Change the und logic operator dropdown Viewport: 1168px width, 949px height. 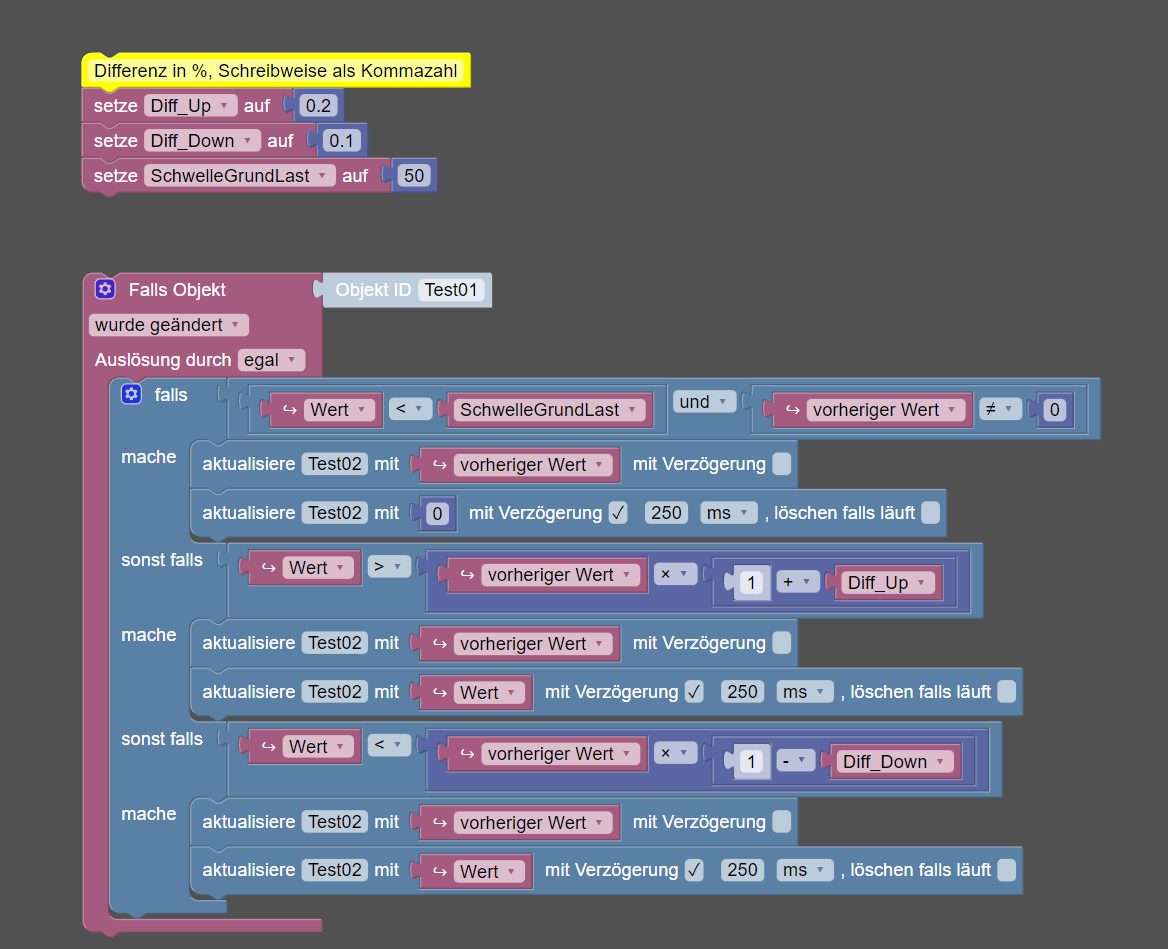[x=703, y=402]
